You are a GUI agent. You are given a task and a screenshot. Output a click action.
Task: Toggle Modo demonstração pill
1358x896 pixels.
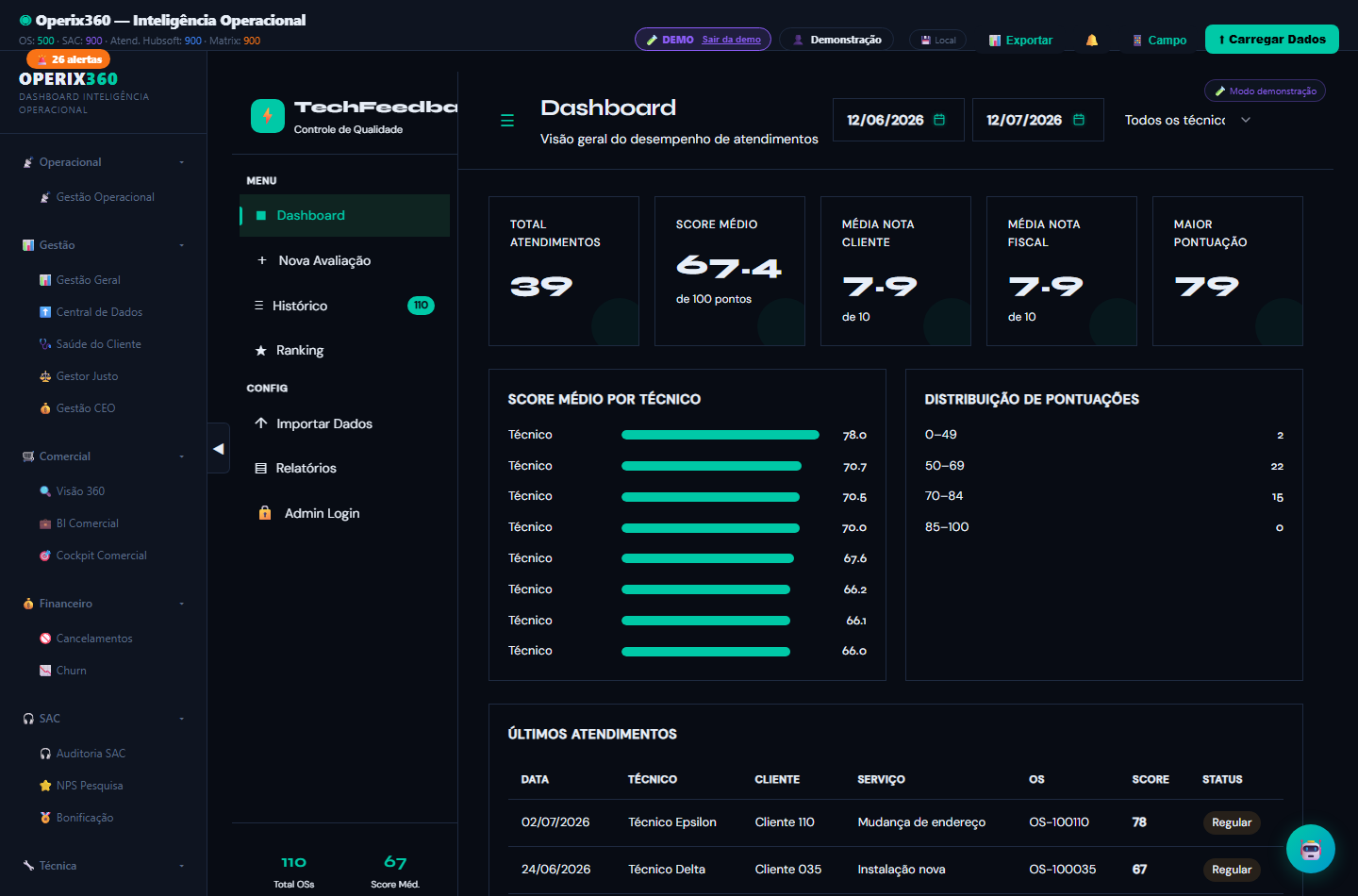click(1265, 91)
